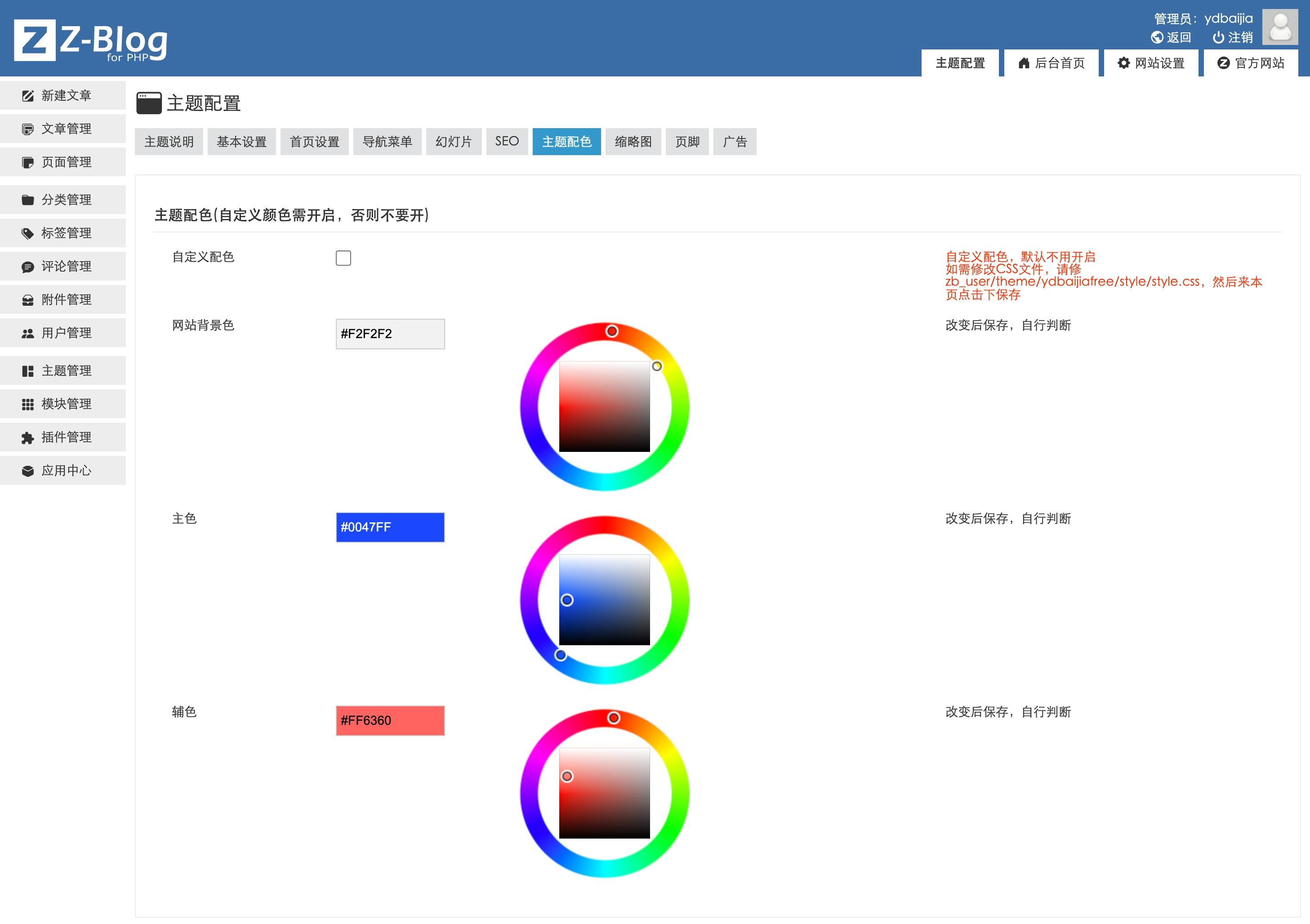Open comment management bubble icon
This screenshot has height=924, width=1310.
point(27,267)
